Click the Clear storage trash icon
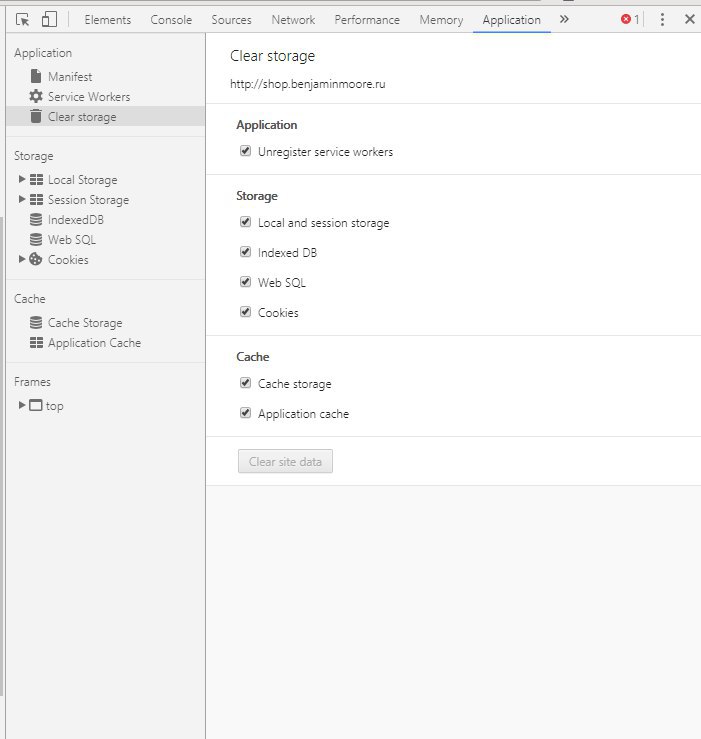The width and height of the screenshot is (701, 739). click(x=36, y=116)
